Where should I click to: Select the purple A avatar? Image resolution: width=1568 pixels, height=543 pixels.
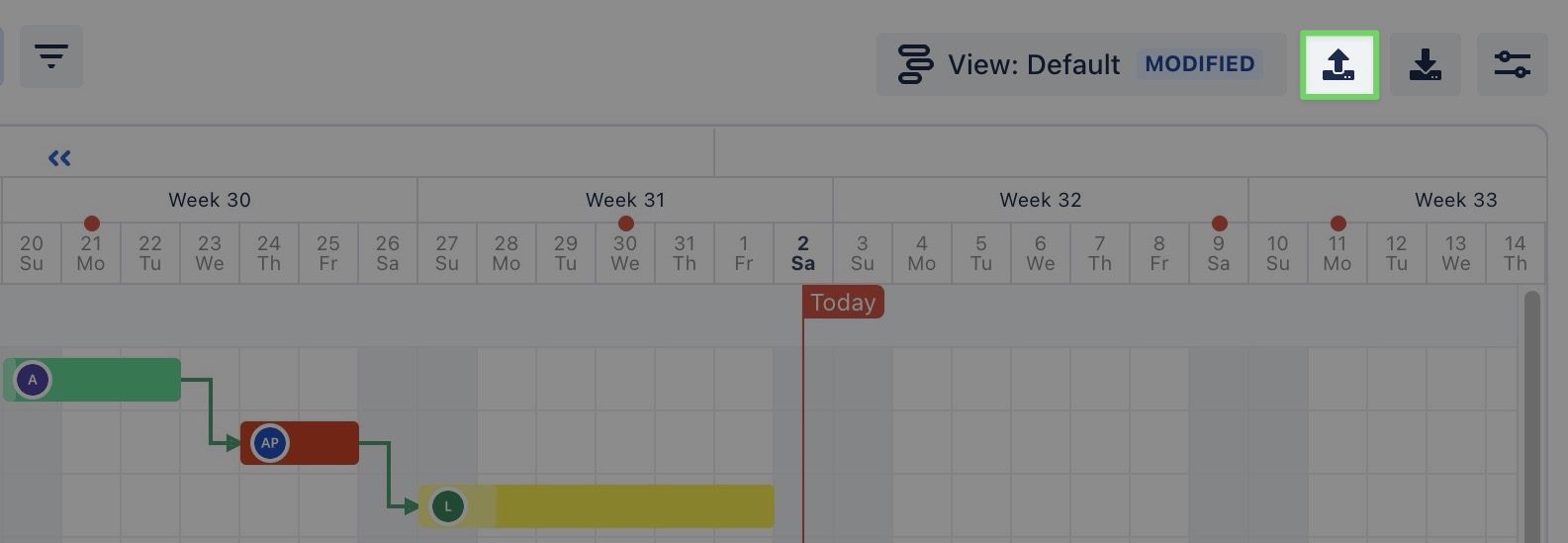(x=33, y=380)
